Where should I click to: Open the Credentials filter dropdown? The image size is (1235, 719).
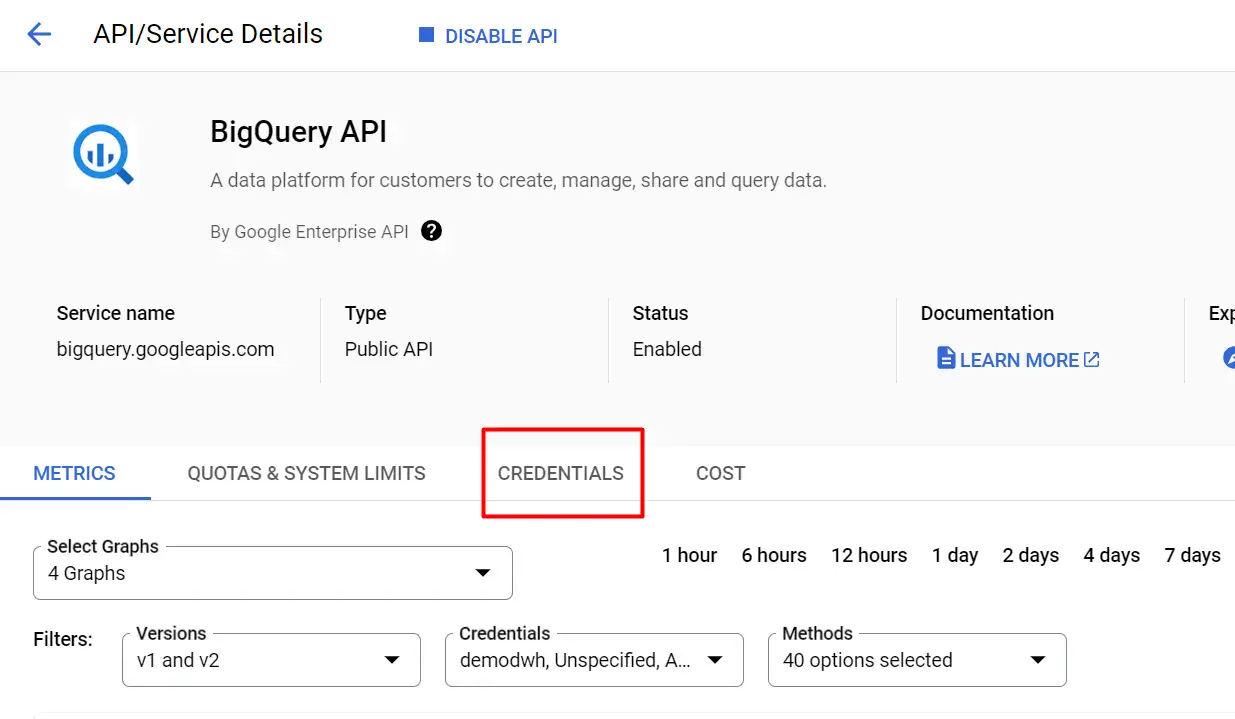pyautogui.click(x=594, y=660)
